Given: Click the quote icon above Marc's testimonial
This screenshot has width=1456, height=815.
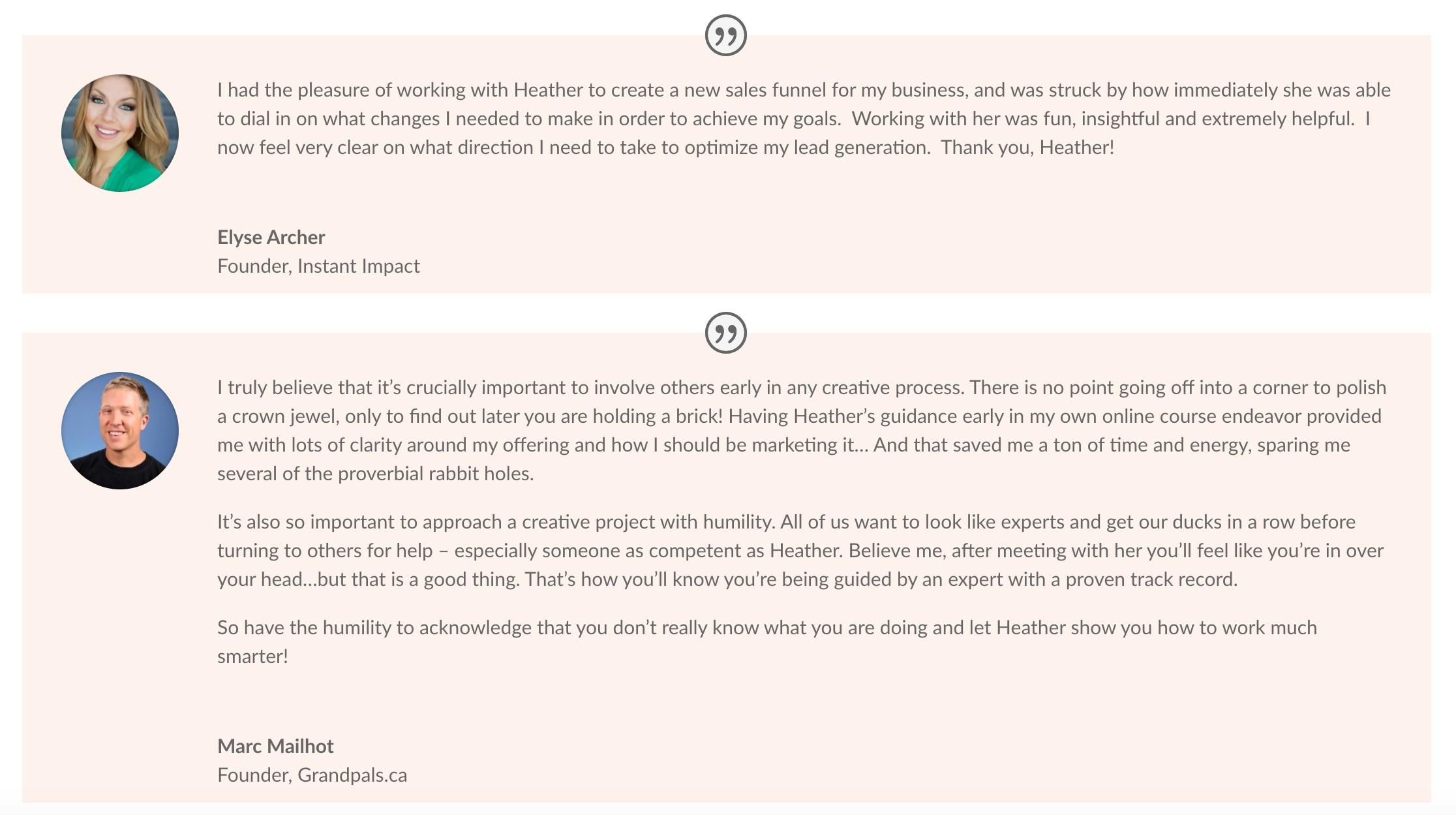Looking at the screenshot, I should tap(726, 333).
